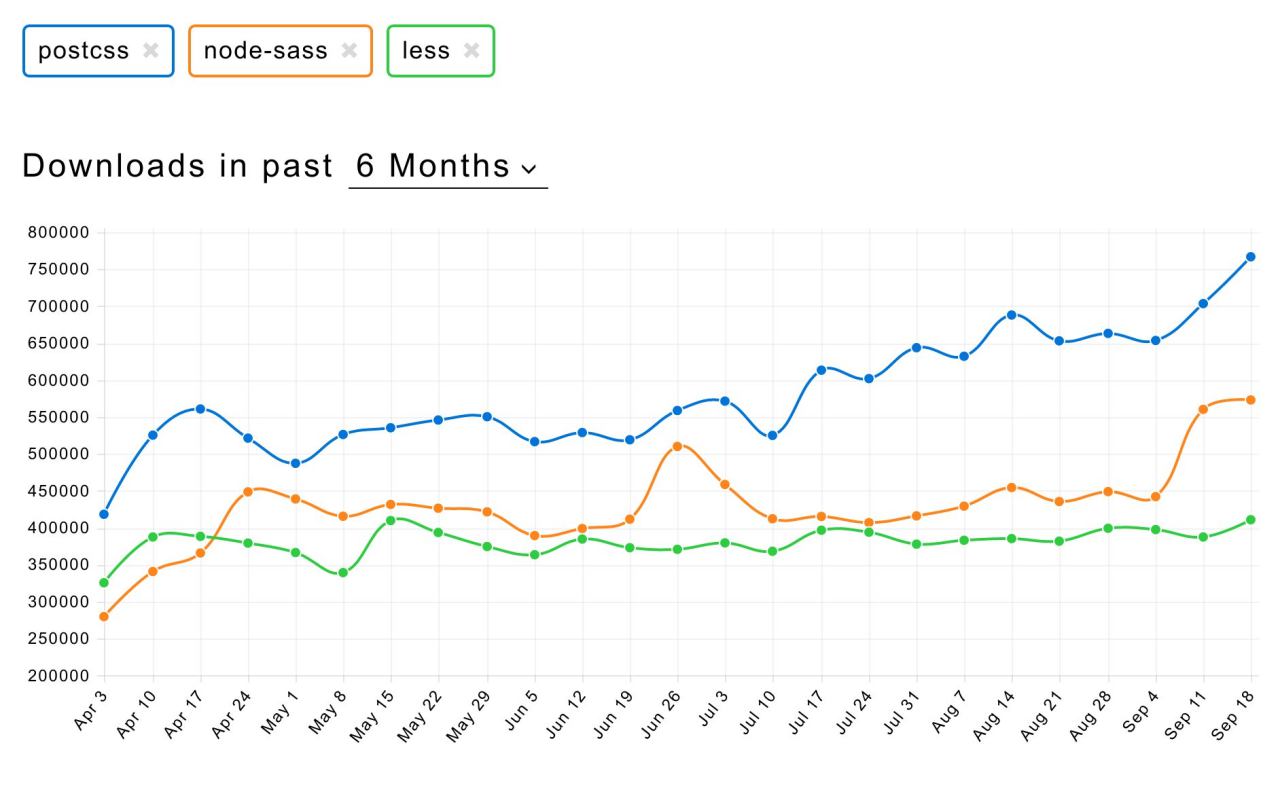
Task: Click the postcss data point at Aug 14
Action: tap(1012, 315)
